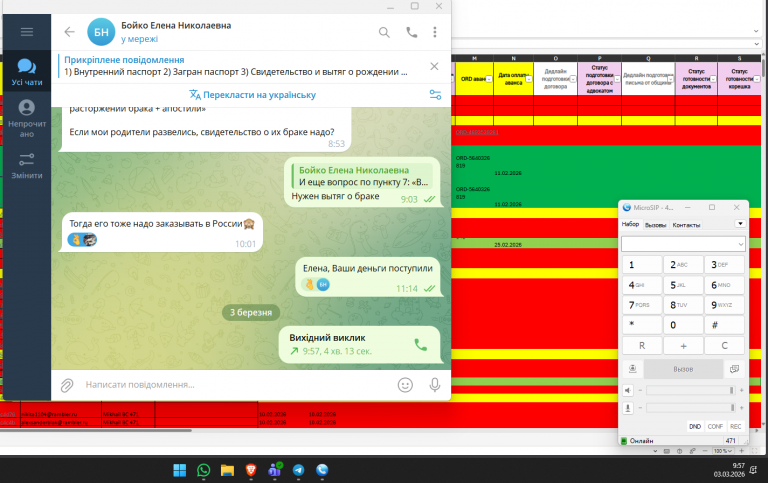Open filter on Статус готовности корешка header
Viewport: 768px width, 483px height.
pyautogui.click(x=757, y=79)
